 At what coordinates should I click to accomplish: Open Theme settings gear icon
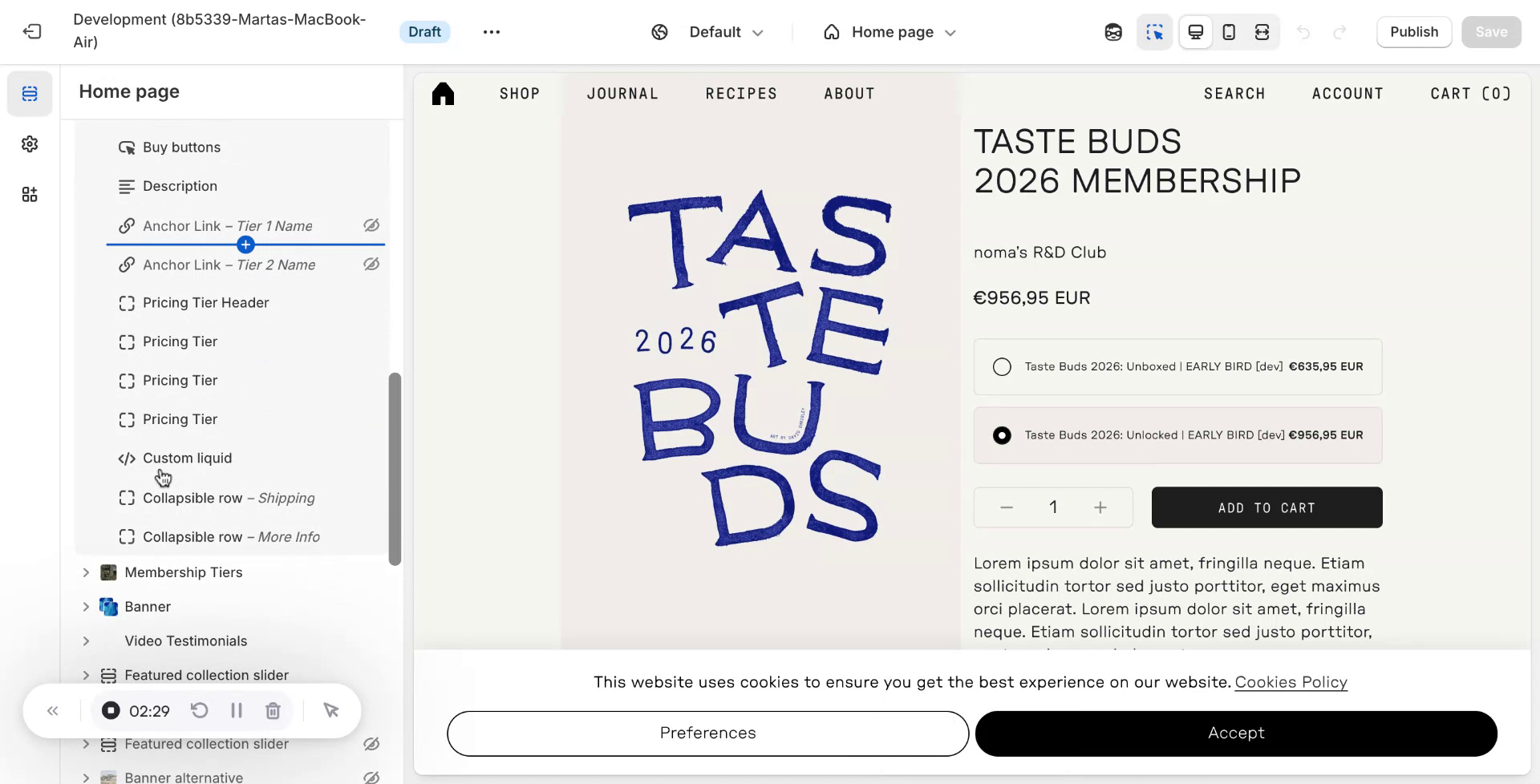click(30, 144)
